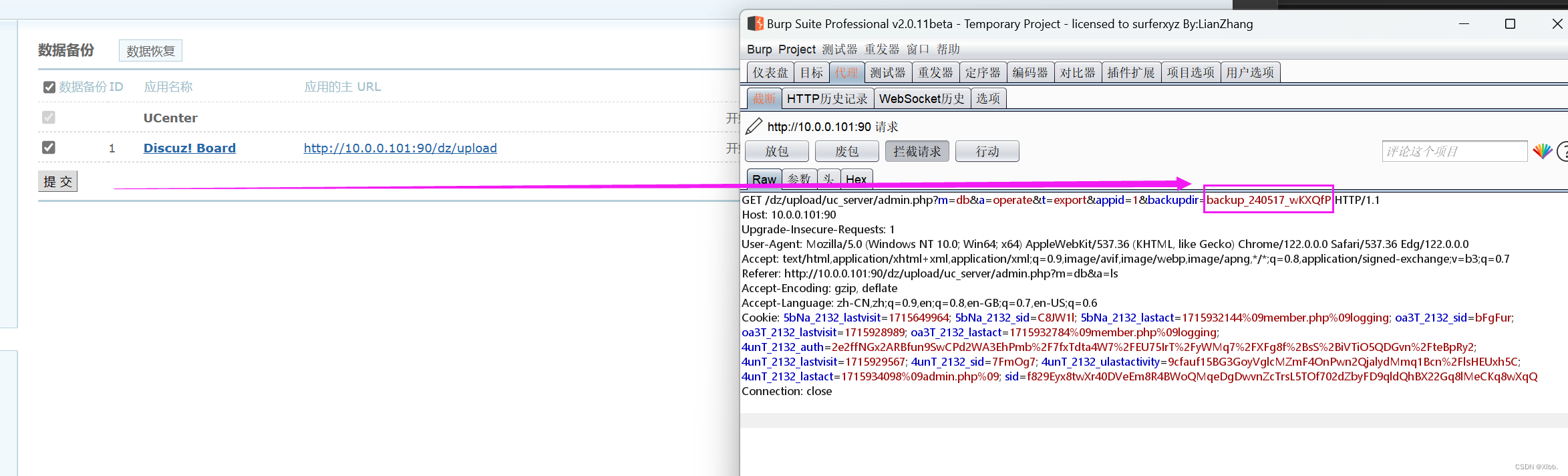The image size is (1568, 476).
Task: Click the 数据恢复 tab in browser page
Action: tap(150, 51)
